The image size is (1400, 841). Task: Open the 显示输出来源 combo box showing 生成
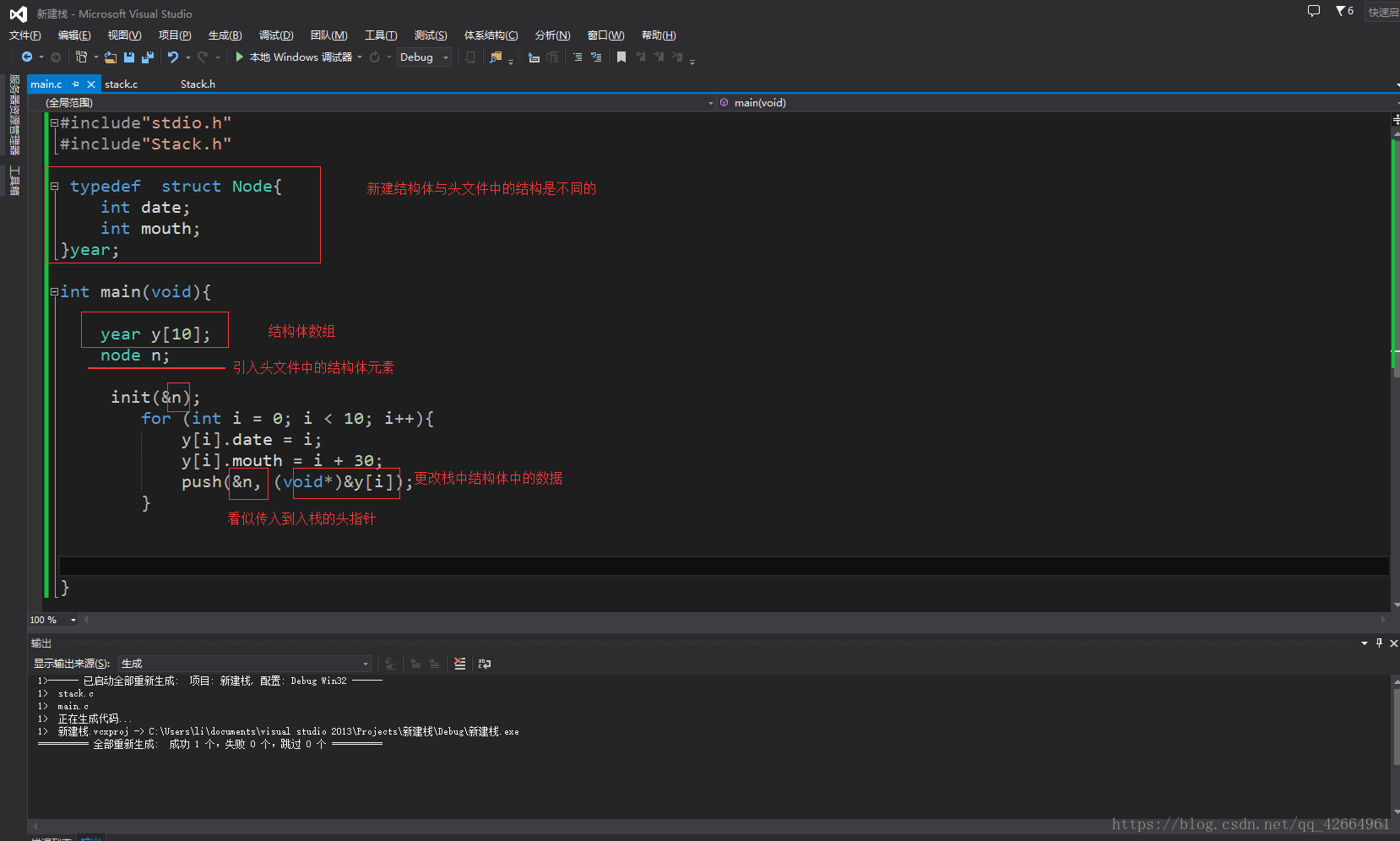coord(245,664)
